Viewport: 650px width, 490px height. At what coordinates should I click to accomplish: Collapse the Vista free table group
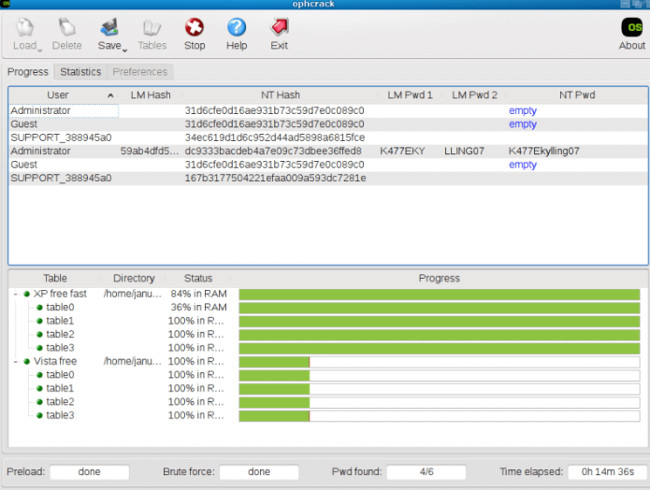point(15,361)
